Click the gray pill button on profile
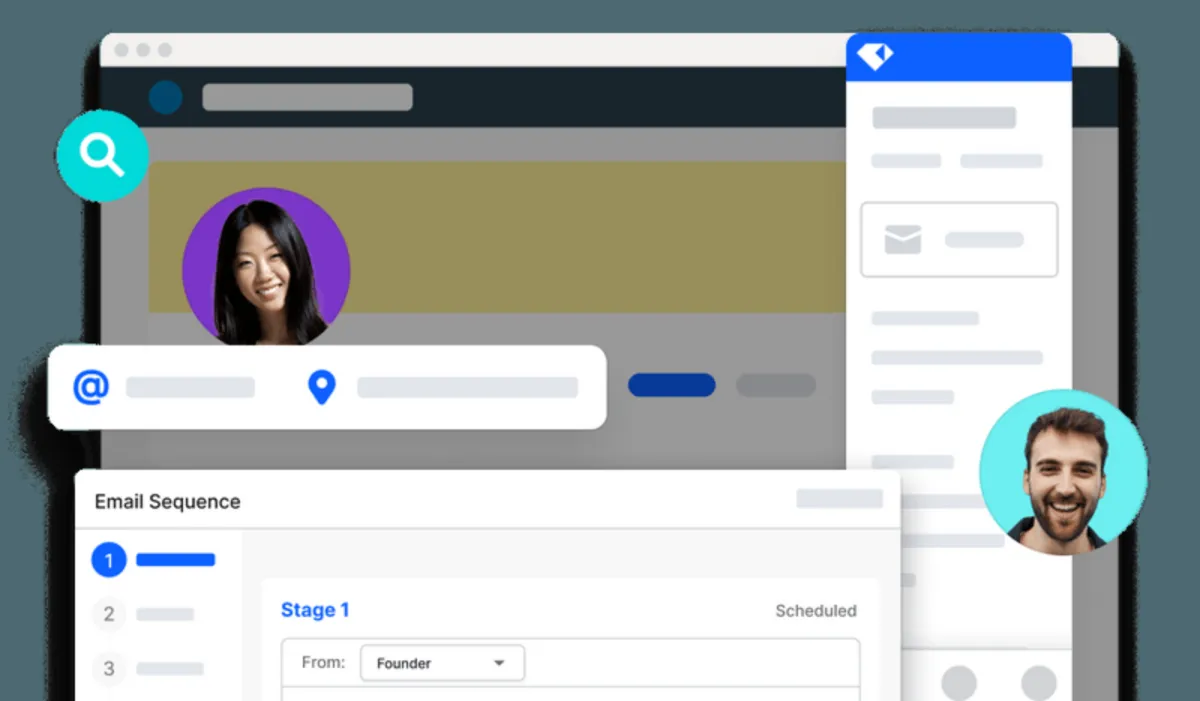This screenshot has width=1200, height=701. 776,385
